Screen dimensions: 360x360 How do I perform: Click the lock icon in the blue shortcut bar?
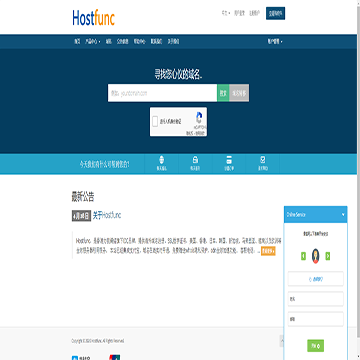point(195,159)
